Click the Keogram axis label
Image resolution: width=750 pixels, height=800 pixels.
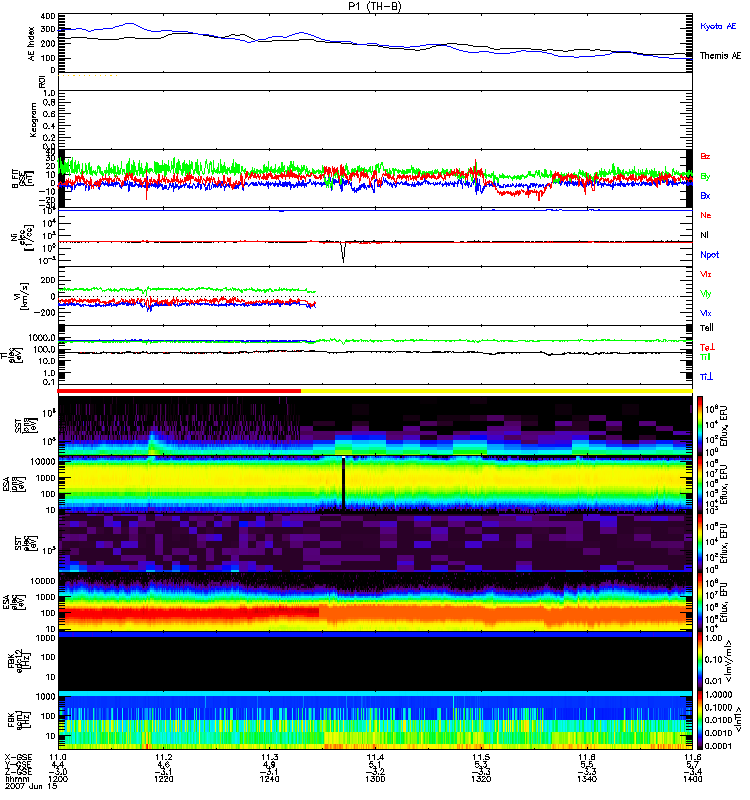(x=33, y=119)
